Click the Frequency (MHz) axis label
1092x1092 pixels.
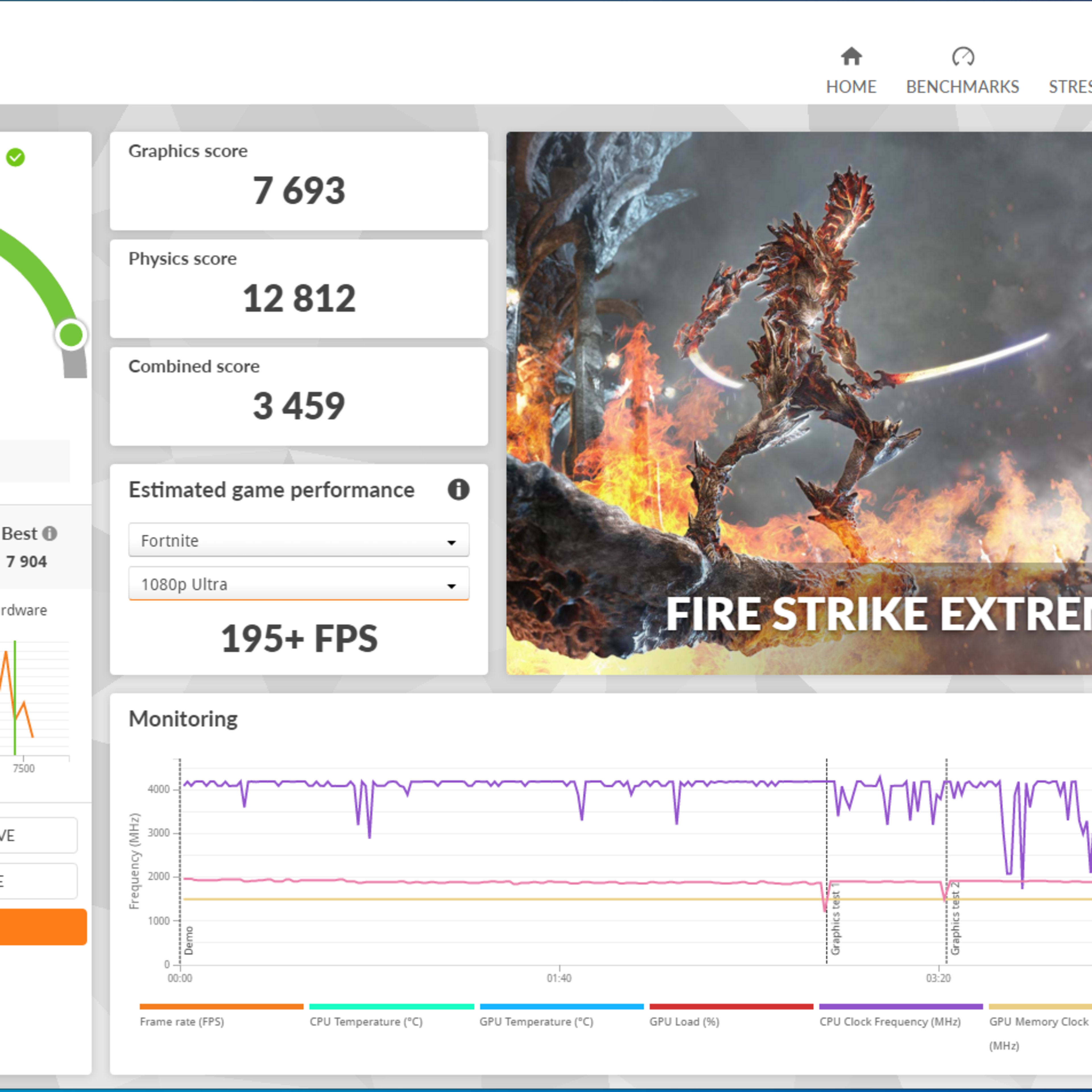[134, 861]
